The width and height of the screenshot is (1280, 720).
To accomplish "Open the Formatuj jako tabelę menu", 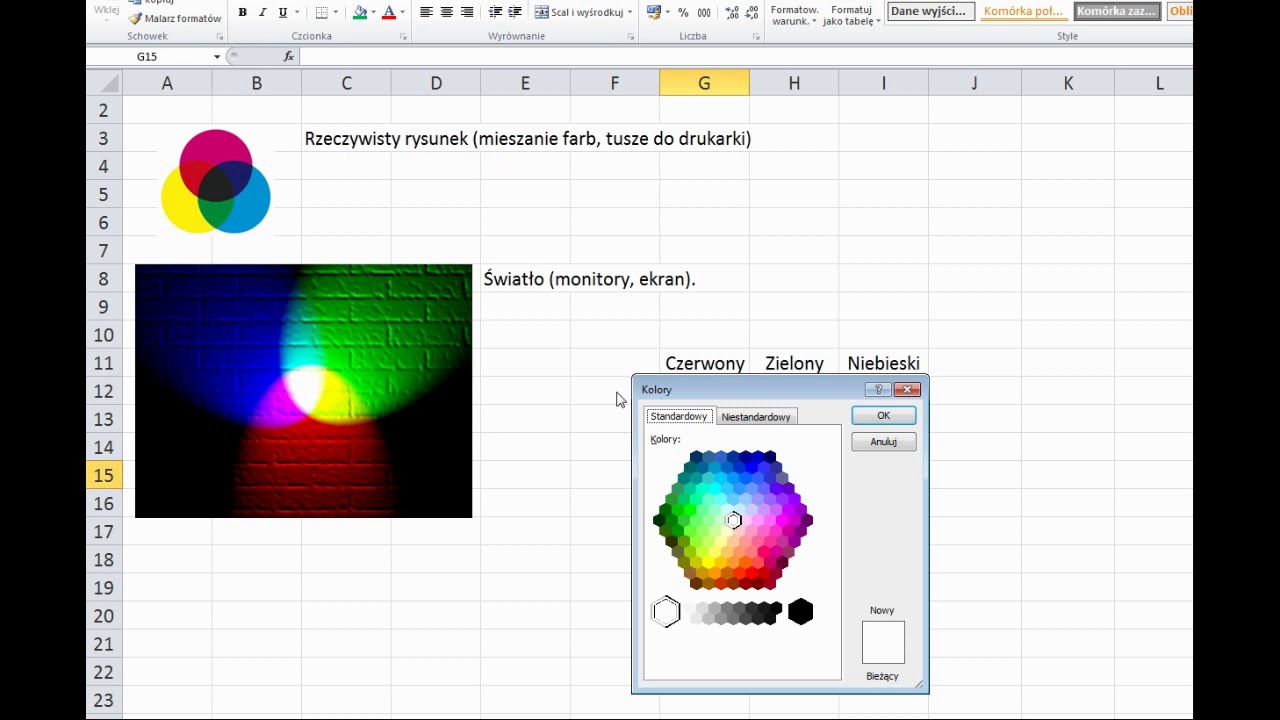I will point(852,15).
